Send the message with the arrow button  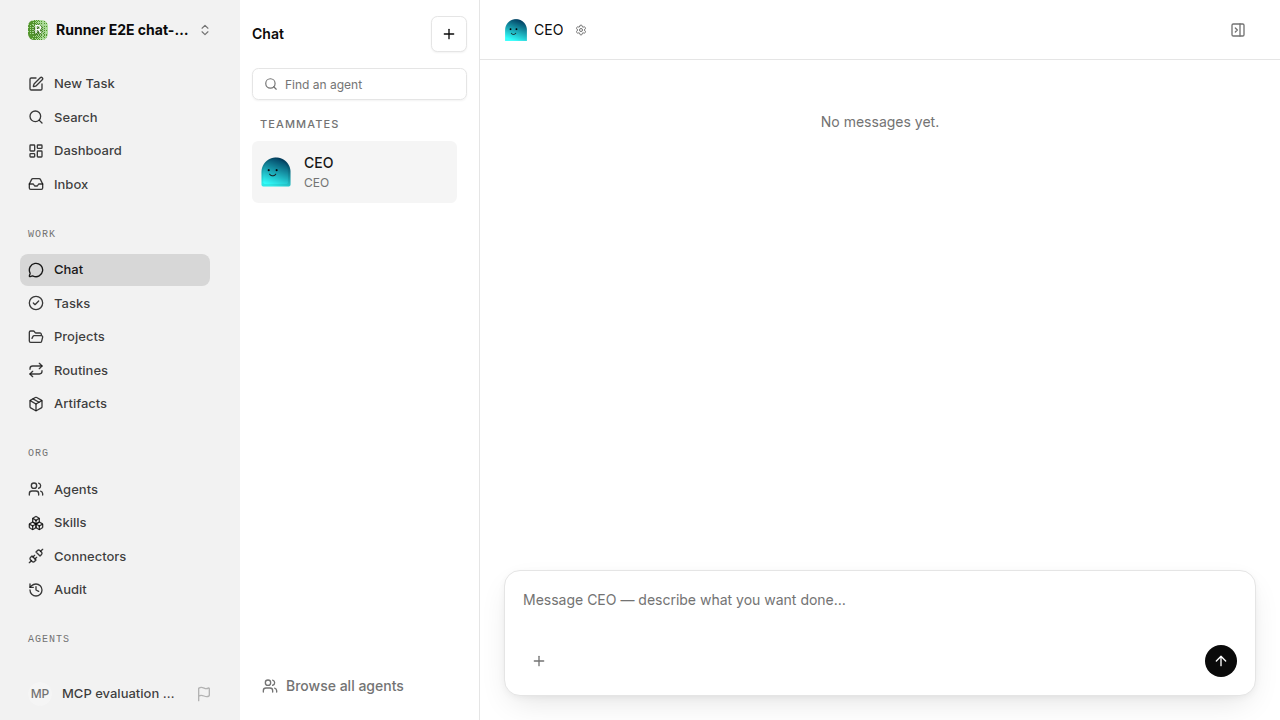coord(1221,661)
